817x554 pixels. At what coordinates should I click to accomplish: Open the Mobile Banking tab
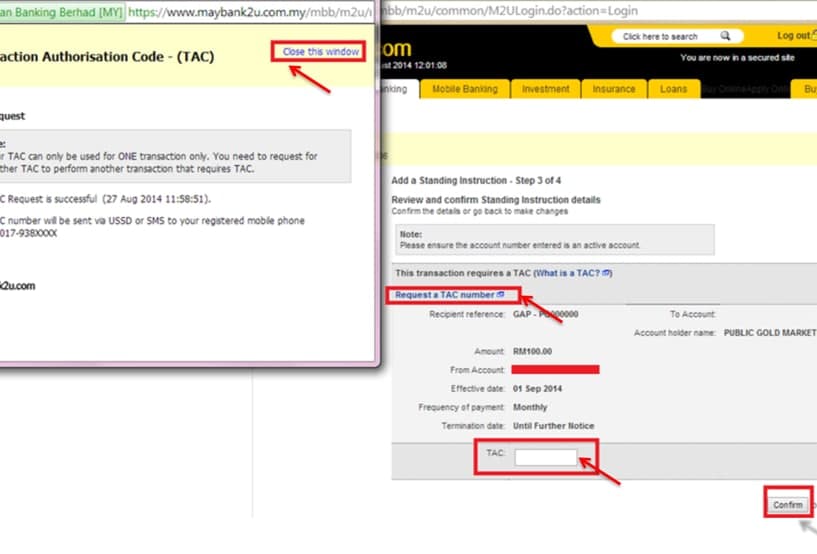click(465, 89)
